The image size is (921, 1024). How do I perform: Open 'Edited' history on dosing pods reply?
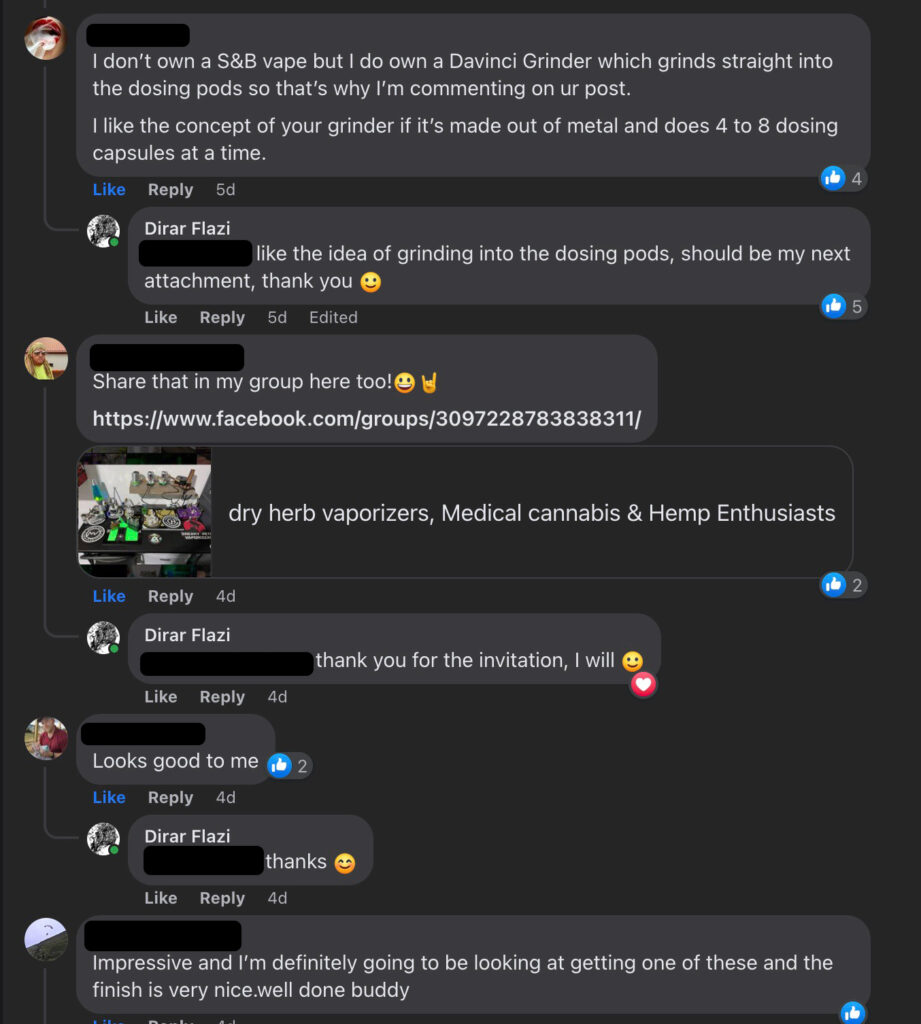pyautogui.click(x=333, y=317)
